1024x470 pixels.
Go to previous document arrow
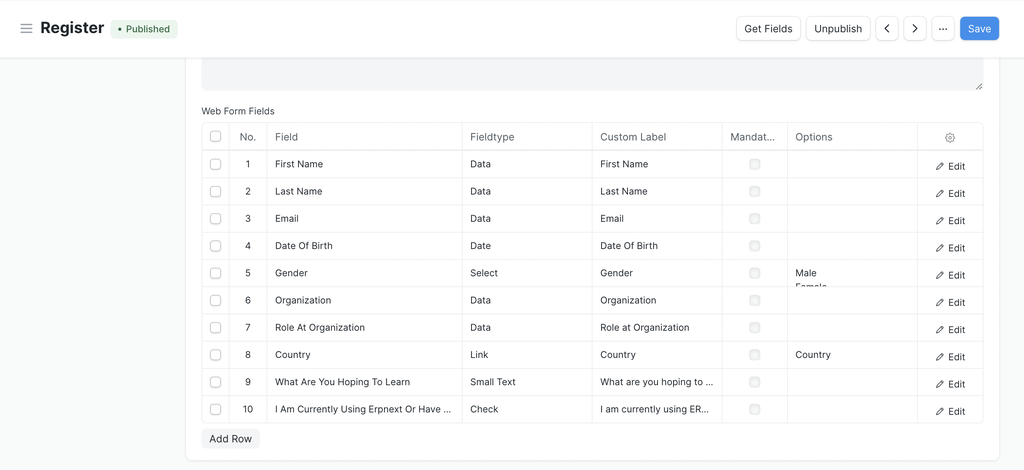pos(887,29)
